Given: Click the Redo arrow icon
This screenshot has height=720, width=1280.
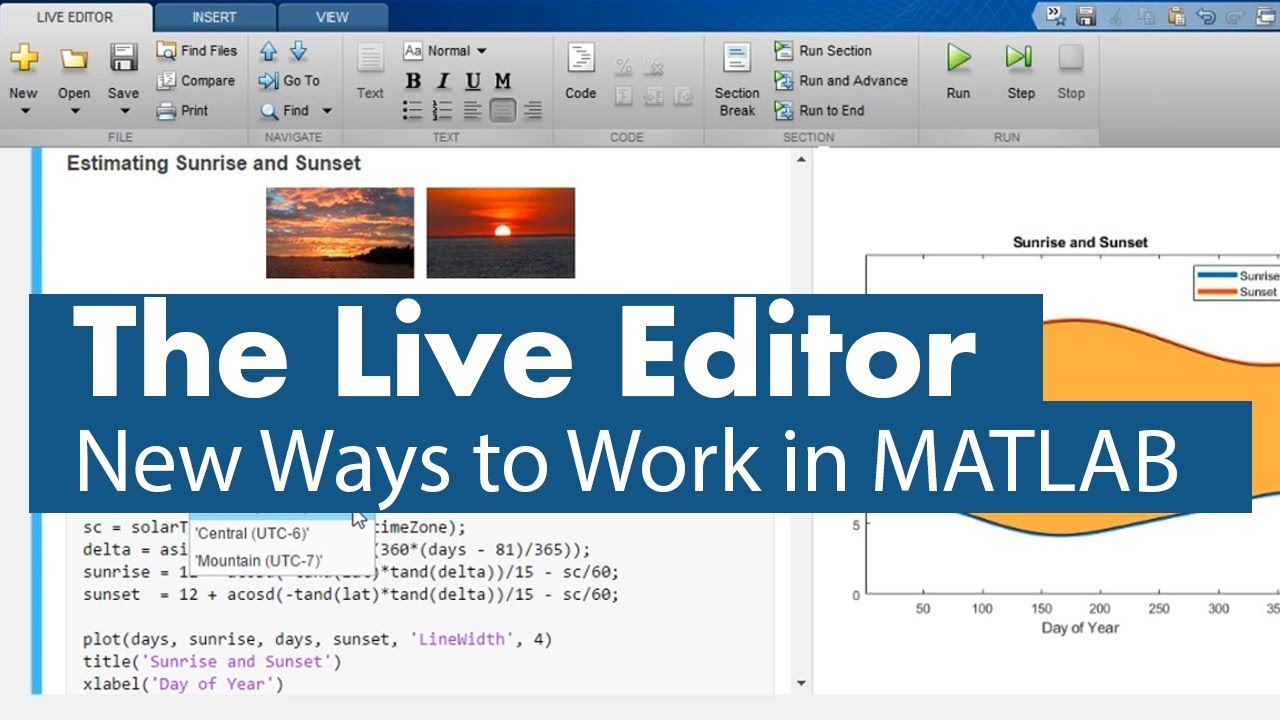Looking at the screenshot, I should click(x=1236, y=15).
